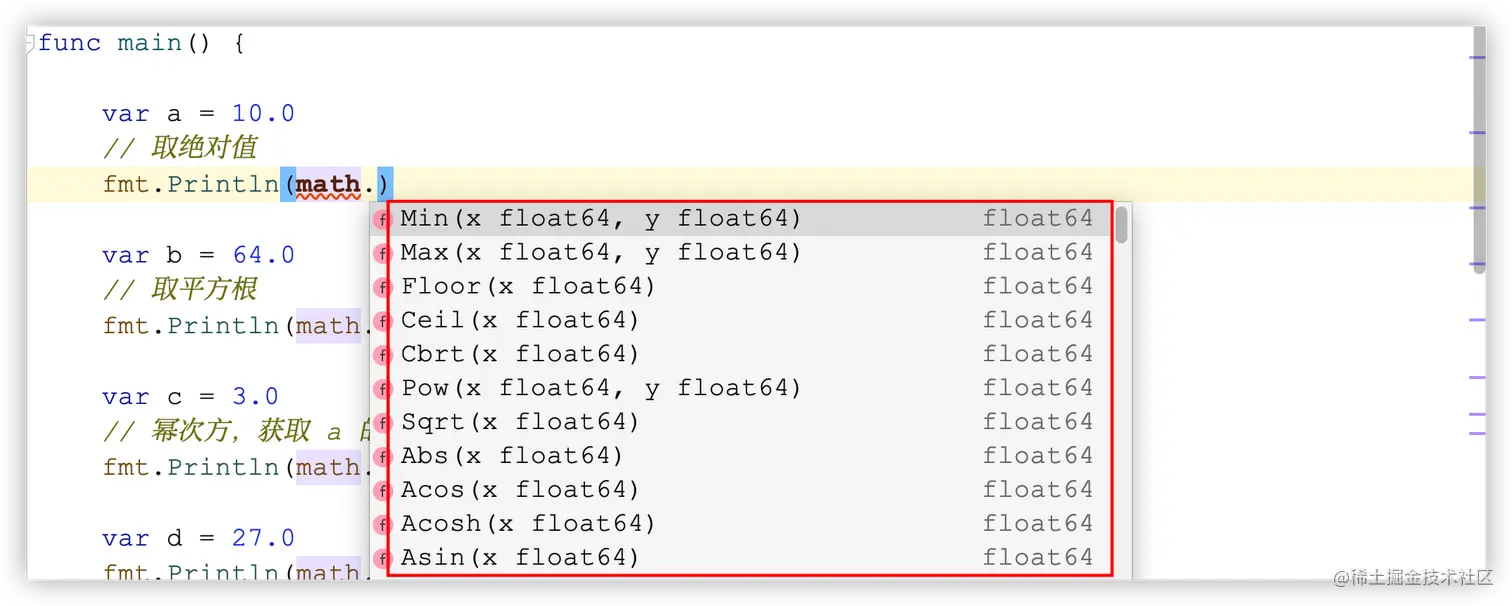Click the function icon next to Pow
Viewport: 1512px width, 606px height.
382,389
